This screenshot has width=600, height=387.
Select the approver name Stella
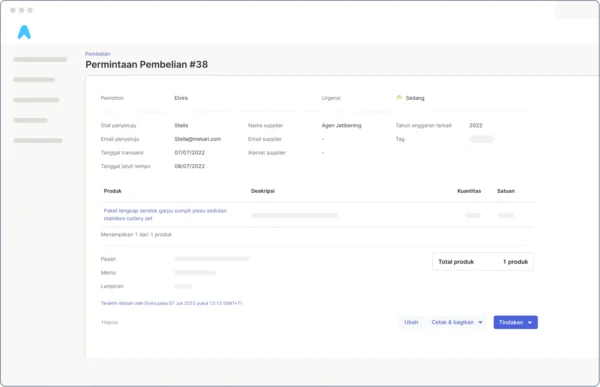tap(181, 125)
